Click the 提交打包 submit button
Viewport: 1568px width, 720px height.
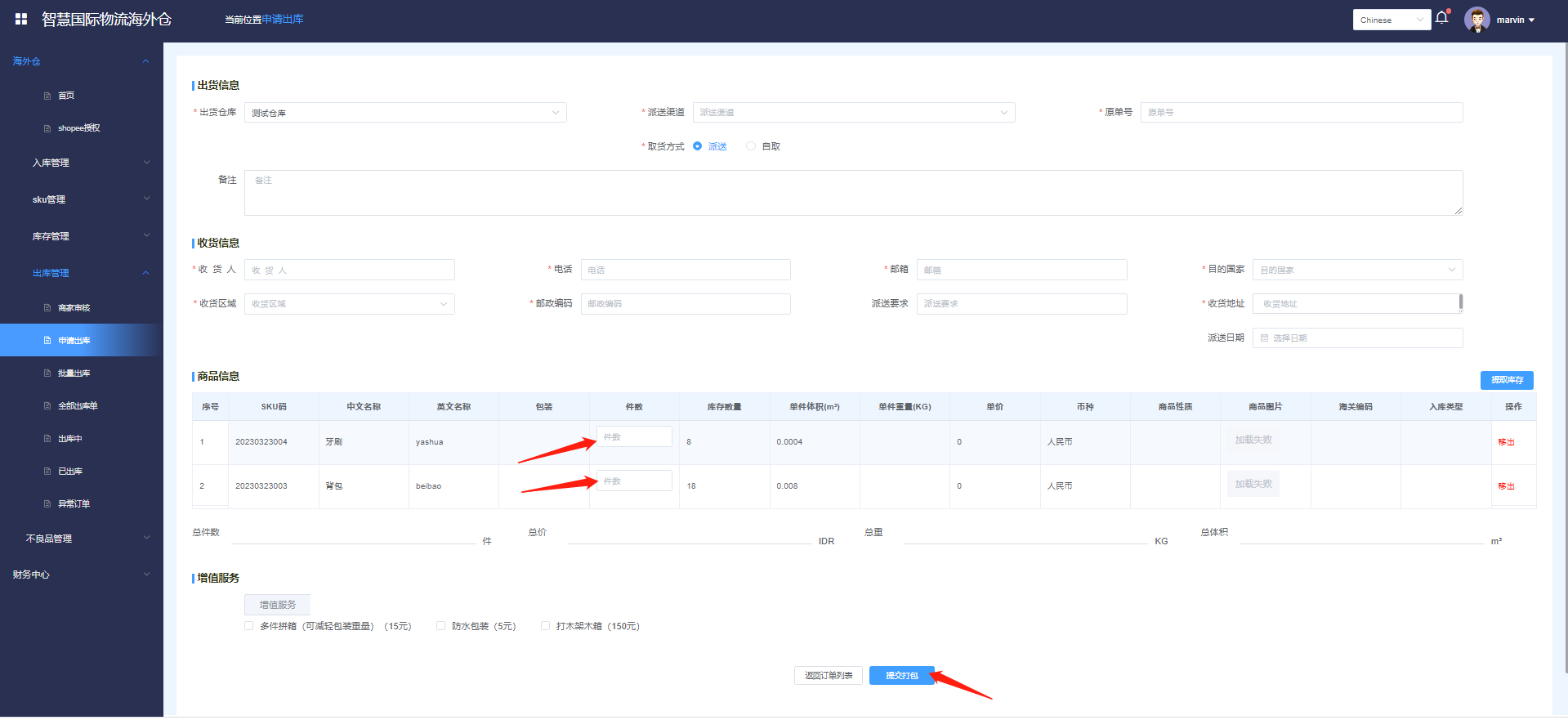(901, 676)
